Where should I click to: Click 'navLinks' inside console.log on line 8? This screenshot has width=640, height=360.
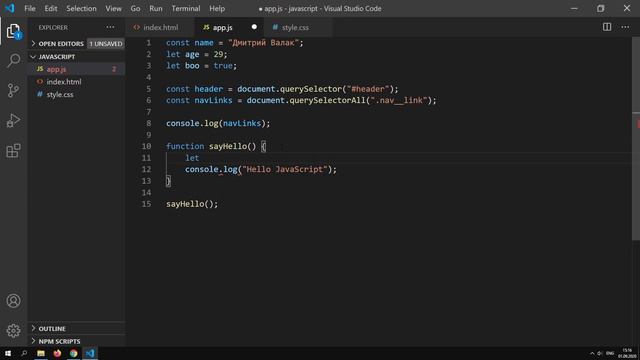click(242, 123)
